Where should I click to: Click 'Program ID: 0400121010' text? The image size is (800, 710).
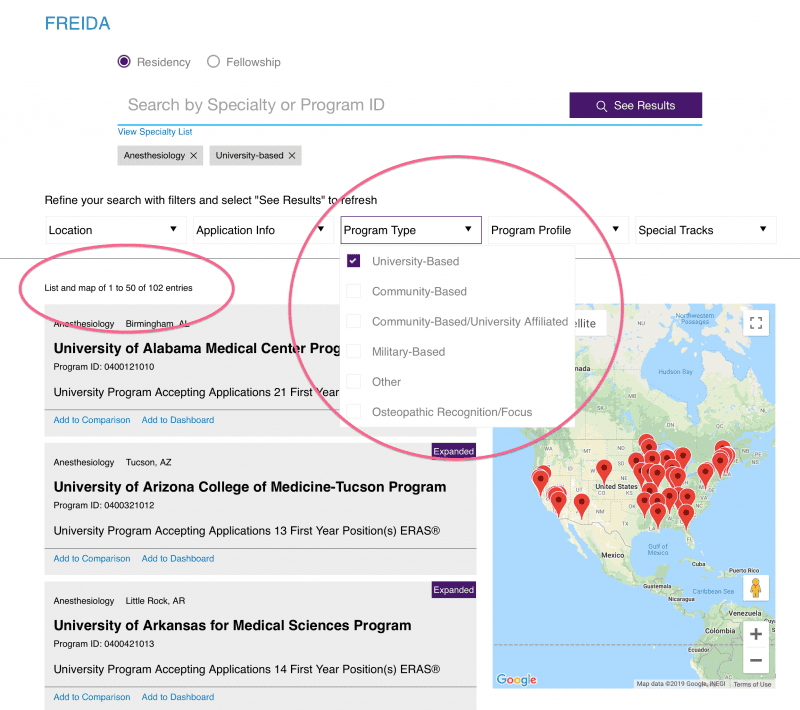pos(104,367)
